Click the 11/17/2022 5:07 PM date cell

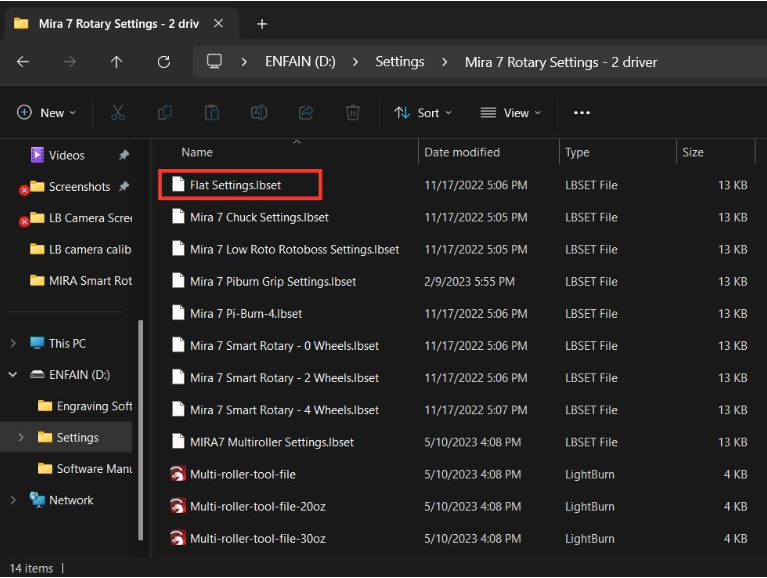click(x=476, y=410)
